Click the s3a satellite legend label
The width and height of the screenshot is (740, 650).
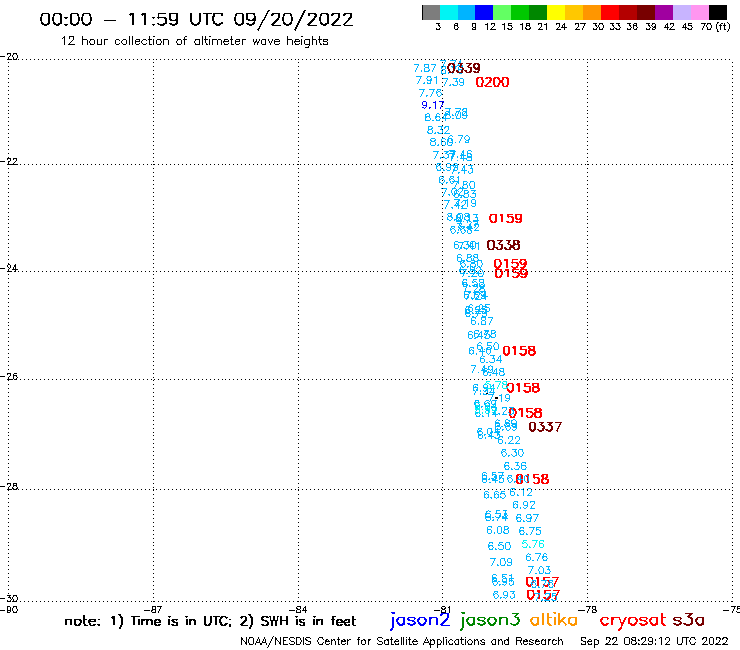tap(689, 621)
